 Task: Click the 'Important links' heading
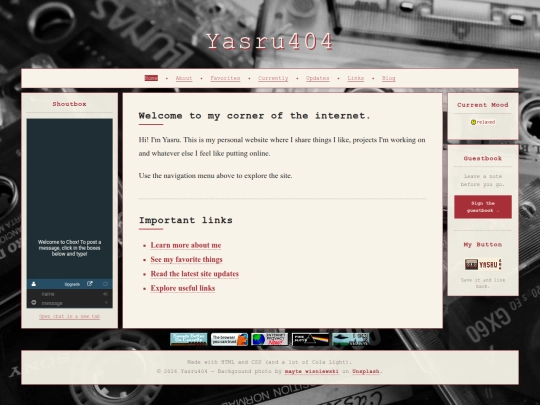(186, 220)
